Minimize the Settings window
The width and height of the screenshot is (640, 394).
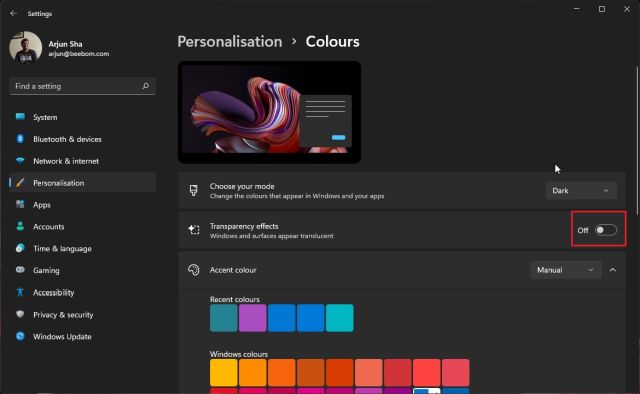tap(576, 9)
